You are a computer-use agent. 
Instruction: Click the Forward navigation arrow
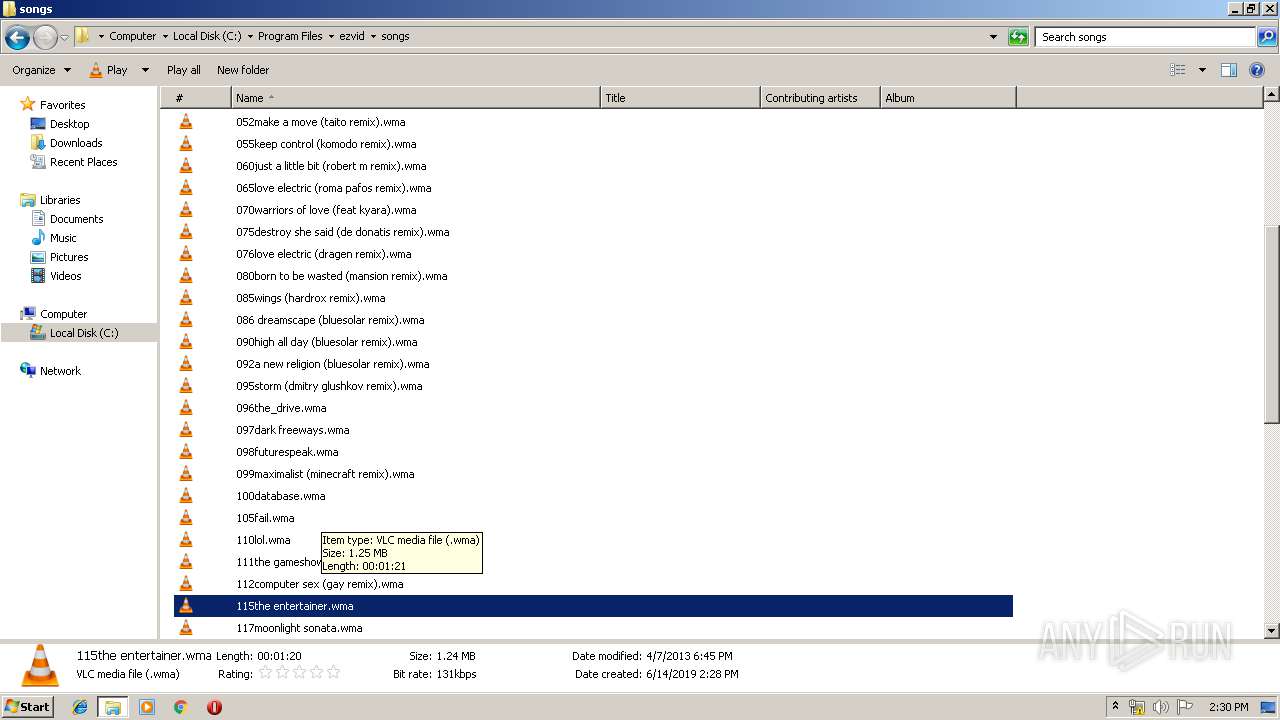[x=45, y=37]
